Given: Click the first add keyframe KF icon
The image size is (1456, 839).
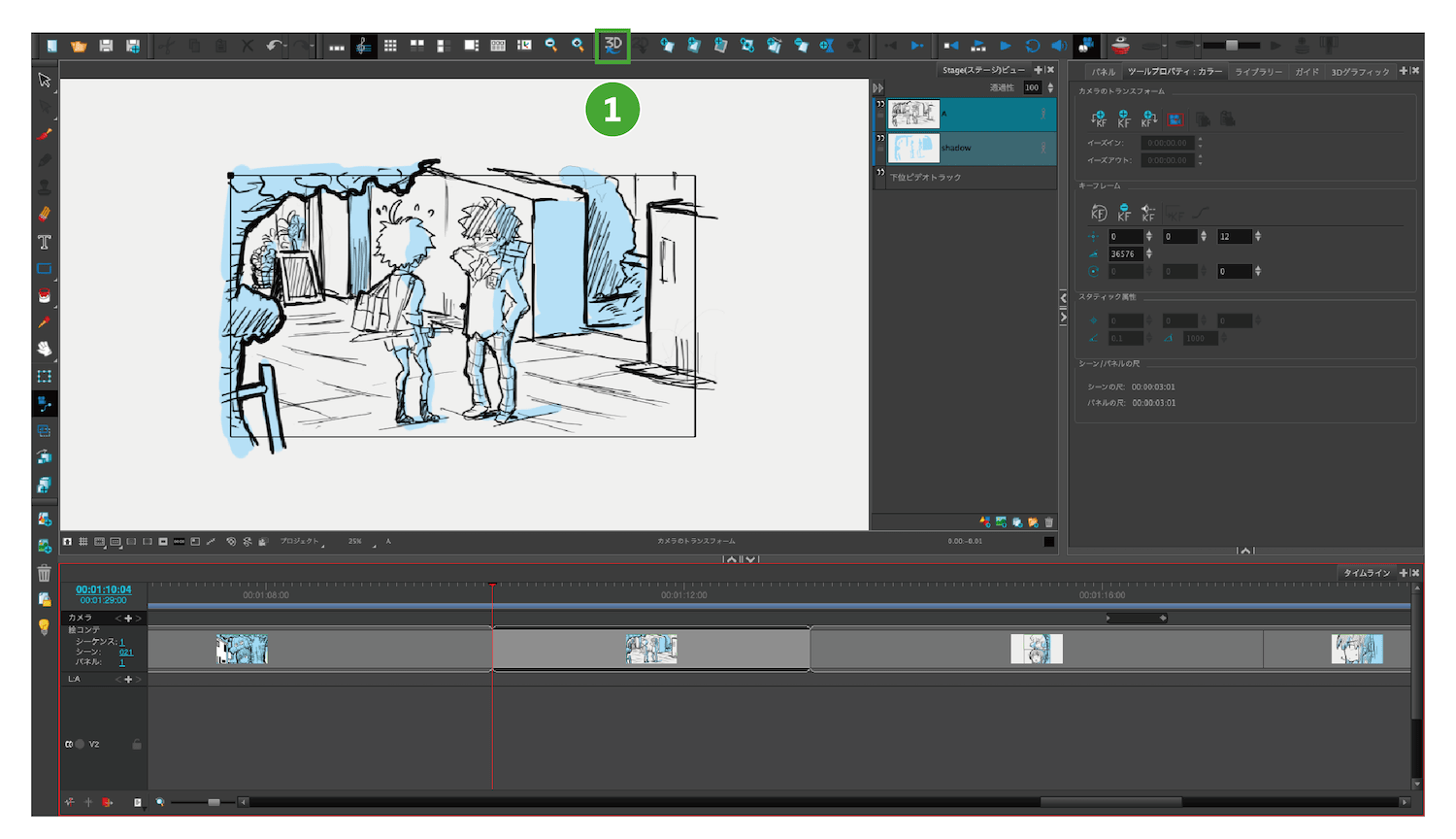Looking at the screenshot, I should point(1099,118).
